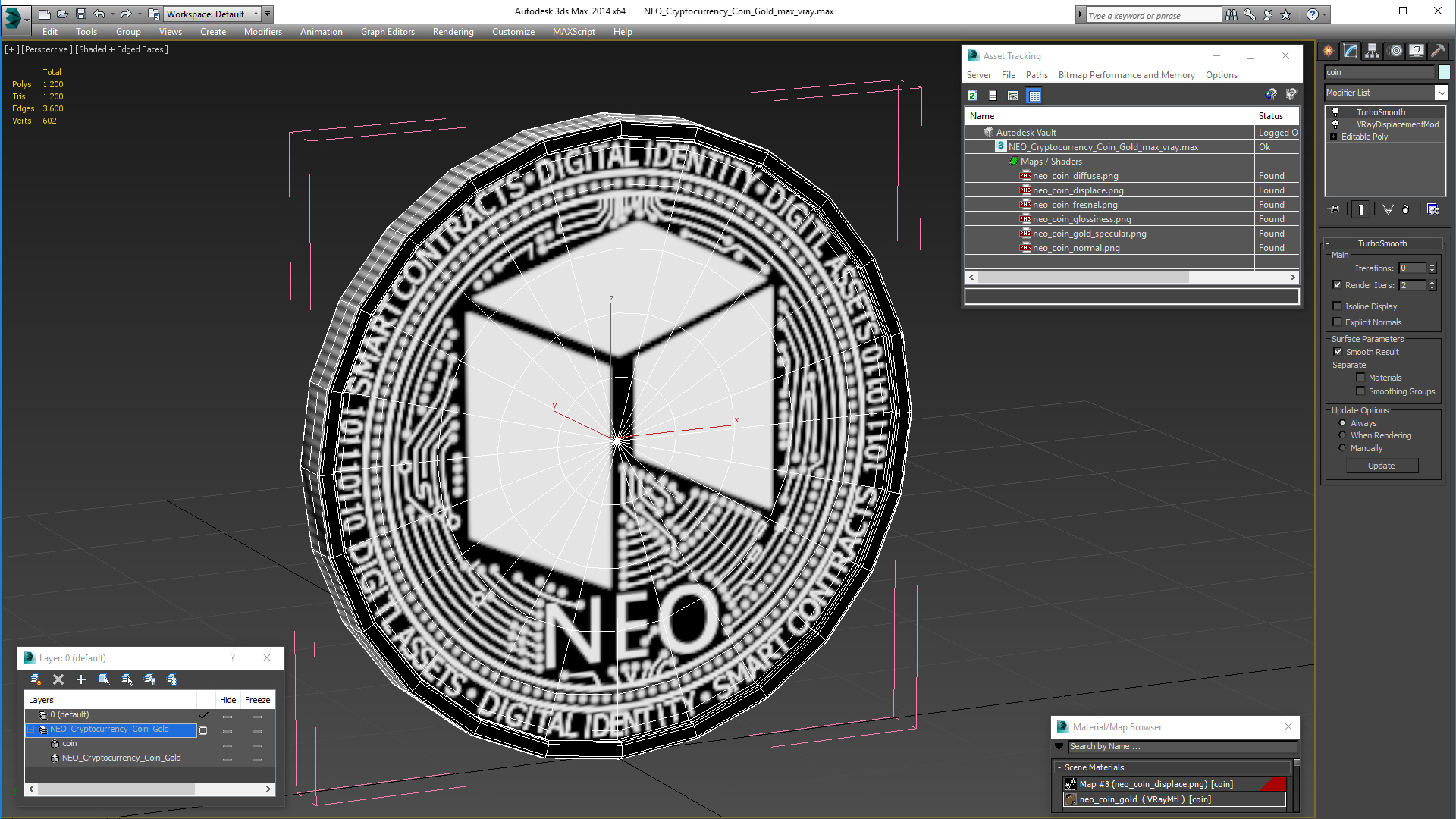Refresh the Asset Tracking list
1456x819 pixels.
pyautogui.click(x=972, y=96)
